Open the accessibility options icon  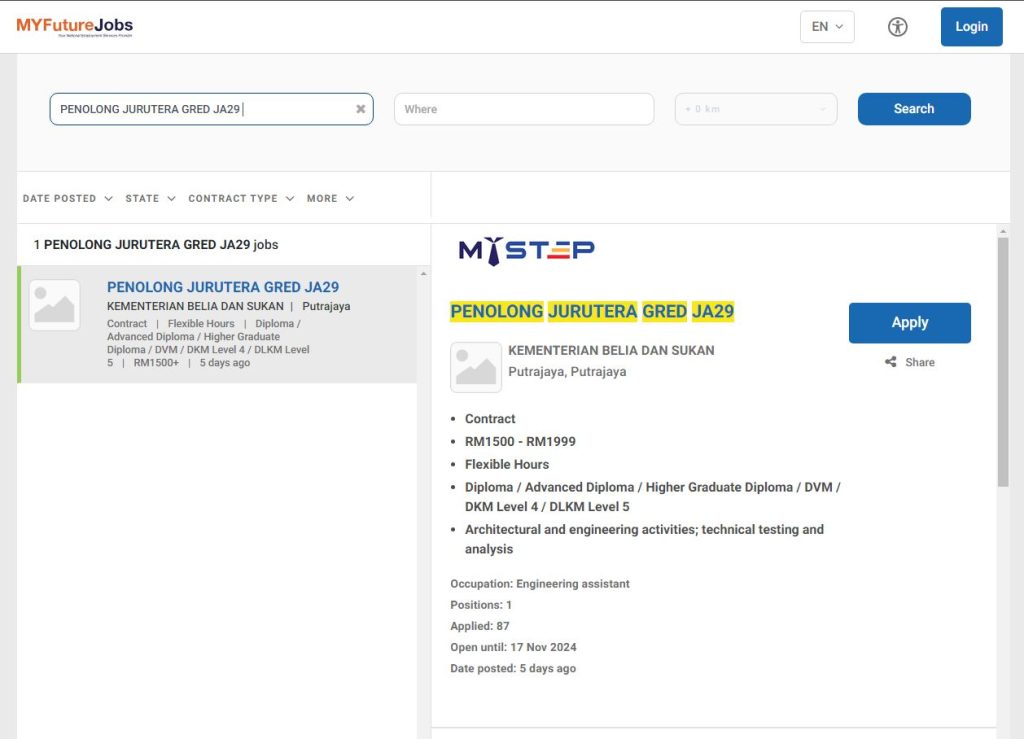click(x=897, y=27)
